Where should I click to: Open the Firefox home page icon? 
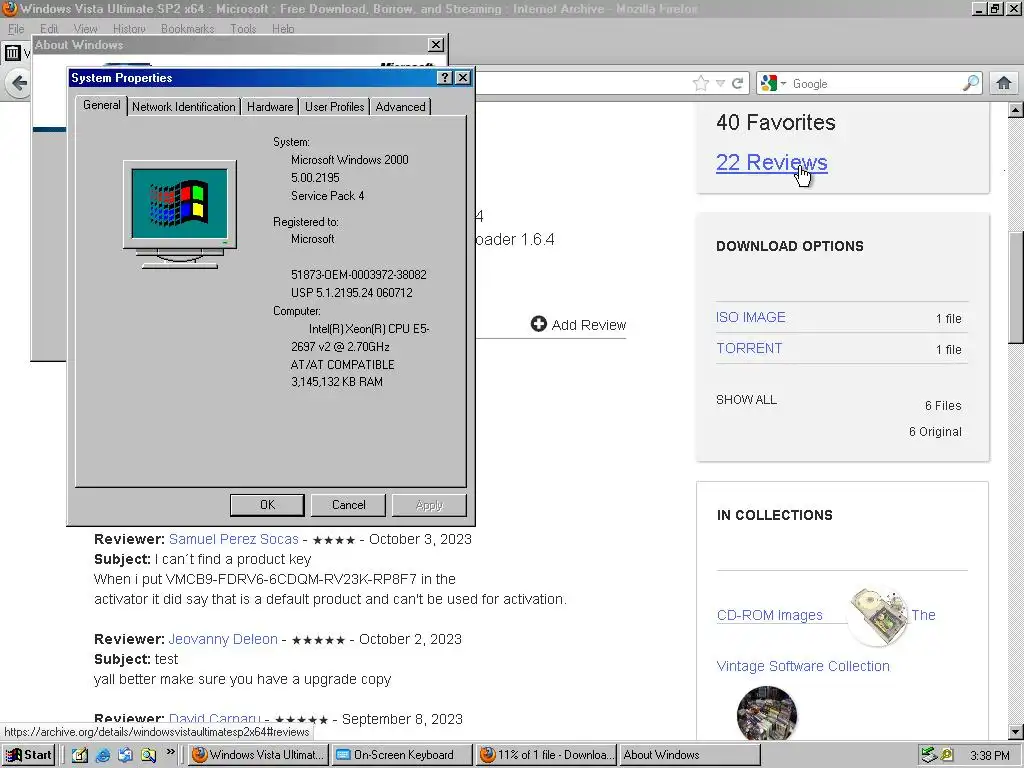coord(1004,84)
